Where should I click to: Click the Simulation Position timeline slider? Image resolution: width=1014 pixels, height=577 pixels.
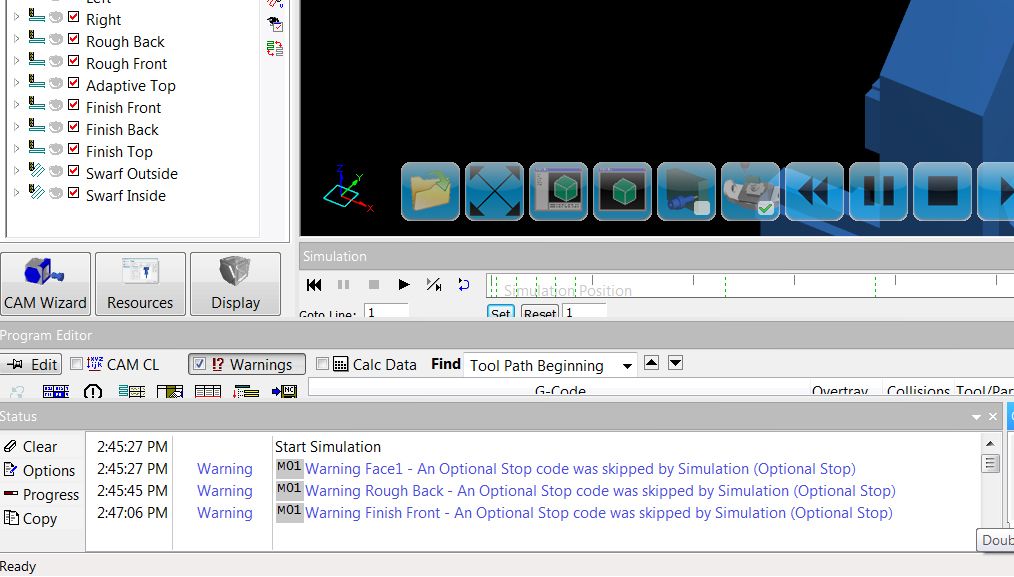(x=750, y=286)
